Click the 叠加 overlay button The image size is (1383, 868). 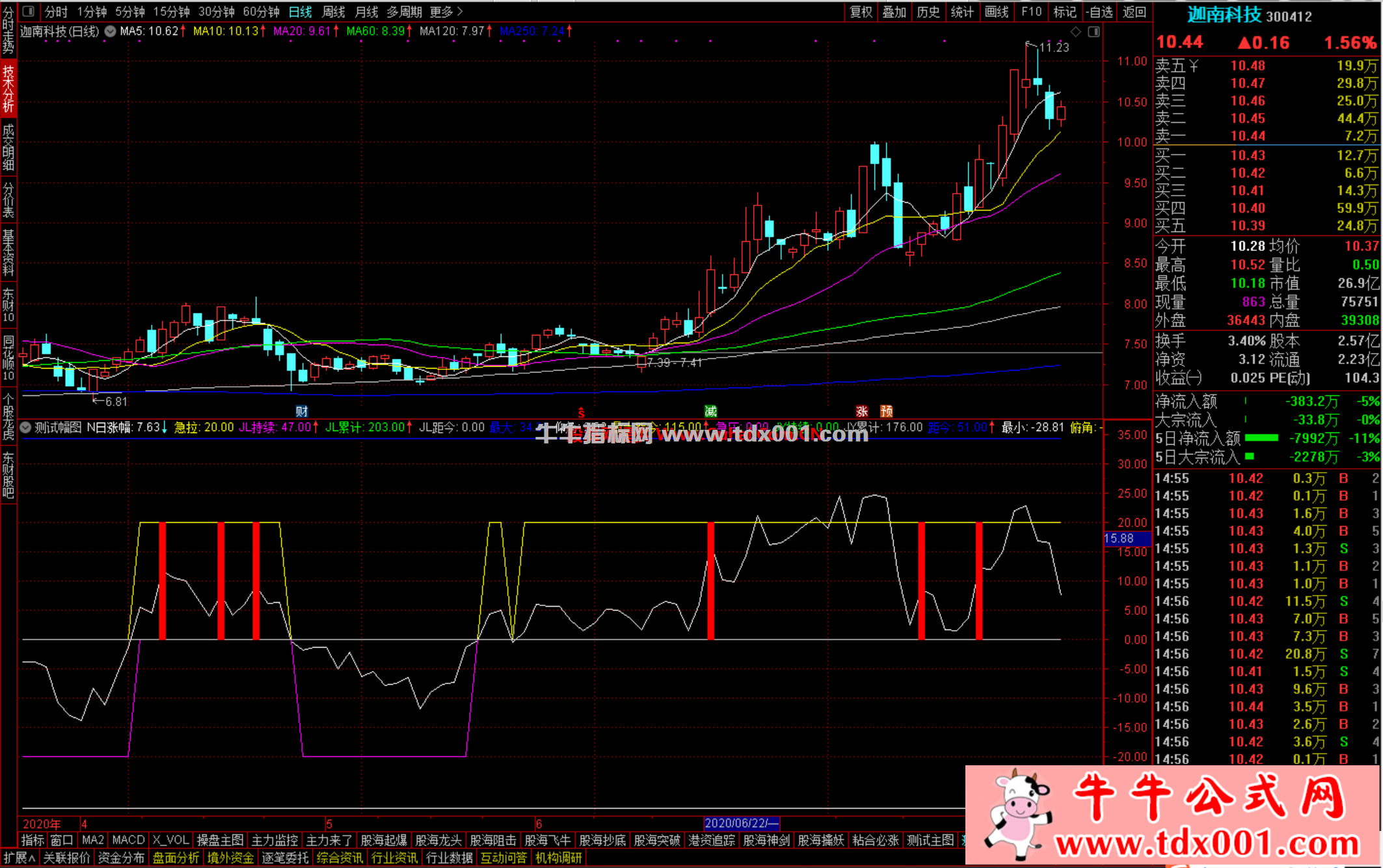pyautogui.click(x=894, y=12)
